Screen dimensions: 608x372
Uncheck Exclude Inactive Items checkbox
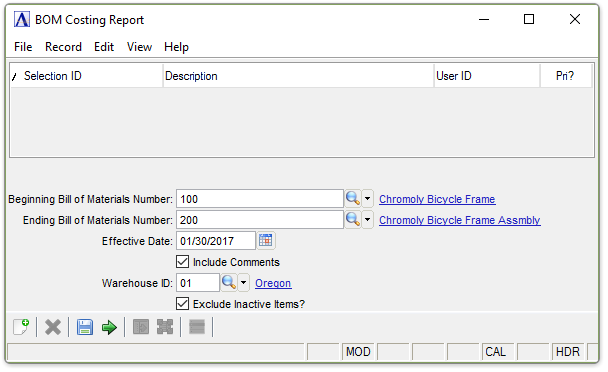pos(183,303)
